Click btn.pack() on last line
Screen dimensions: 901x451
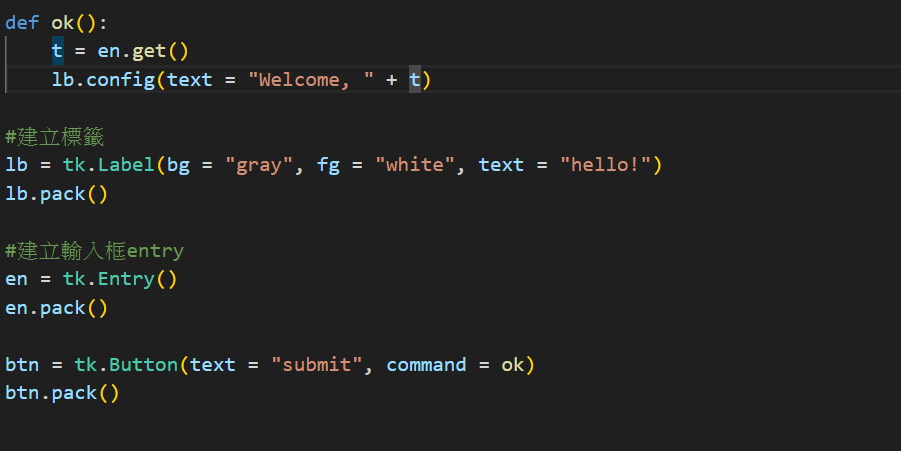point(62,394)
